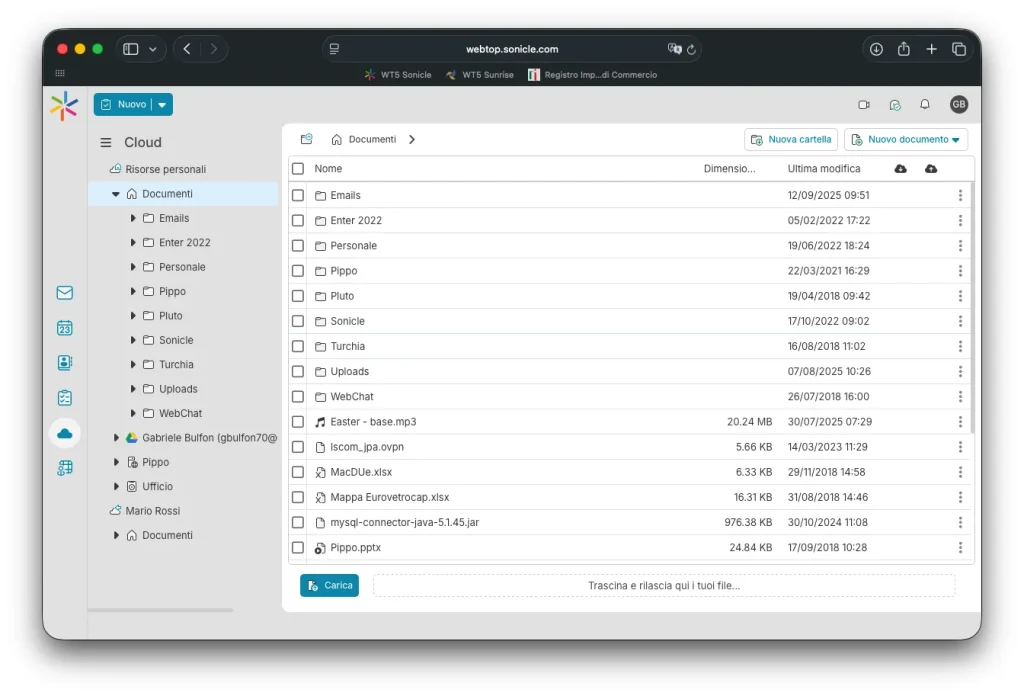The height and width of the screenshot is (696, 1024).
Task: Click the Nuova cartella button
Action: coord(791,140)
